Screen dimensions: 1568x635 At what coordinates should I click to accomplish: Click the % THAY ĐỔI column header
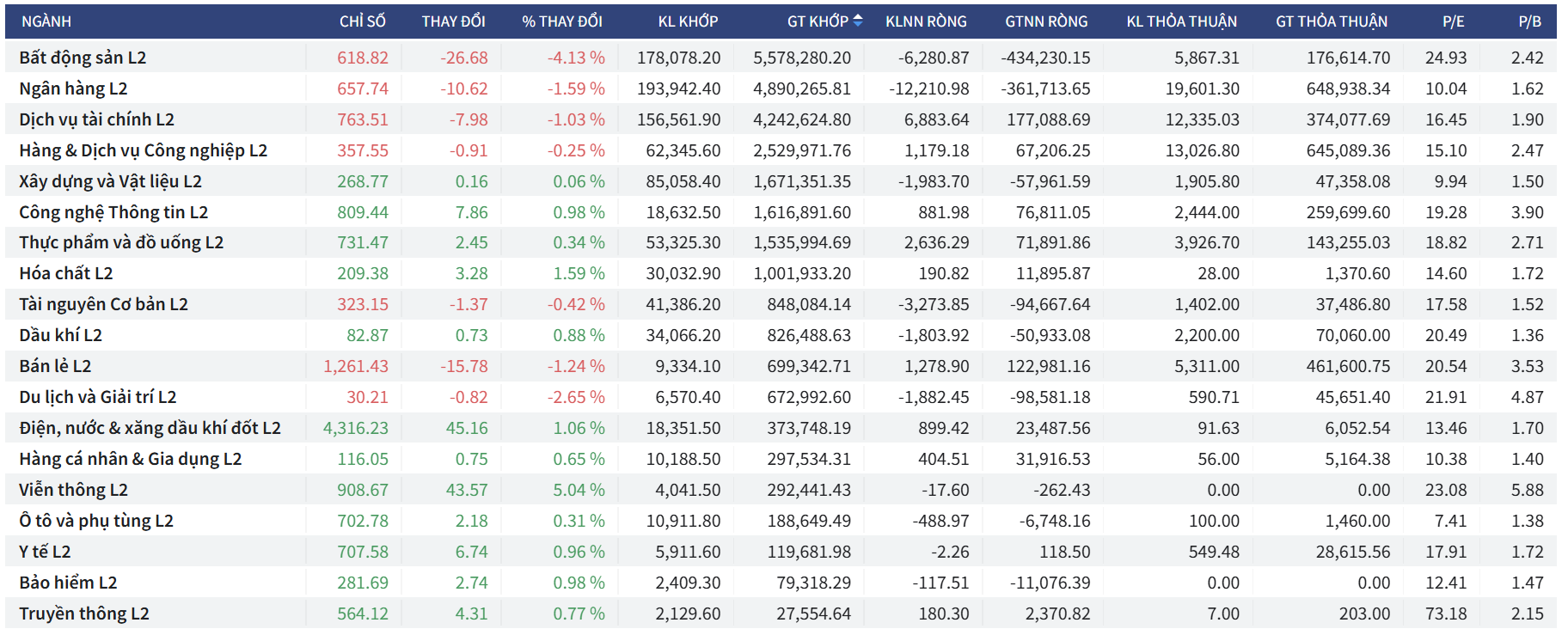point(561,21)
